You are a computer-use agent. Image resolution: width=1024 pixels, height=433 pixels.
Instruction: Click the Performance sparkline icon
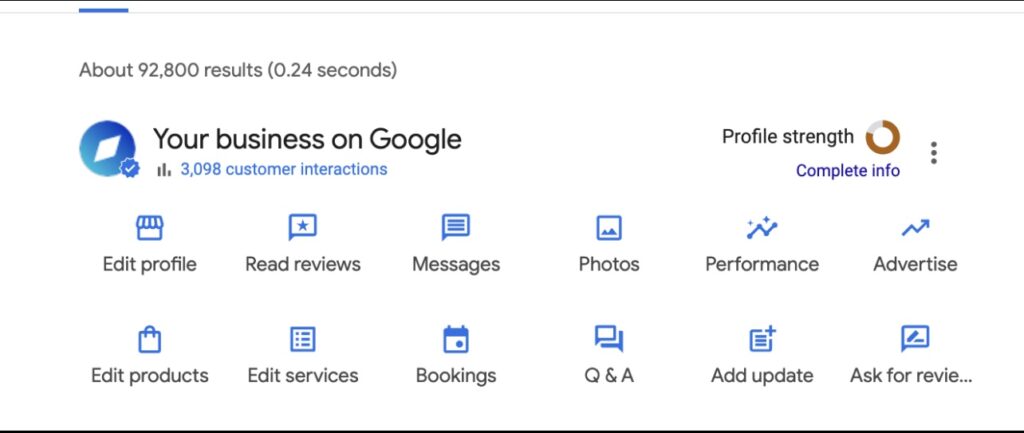pos(762,228)
